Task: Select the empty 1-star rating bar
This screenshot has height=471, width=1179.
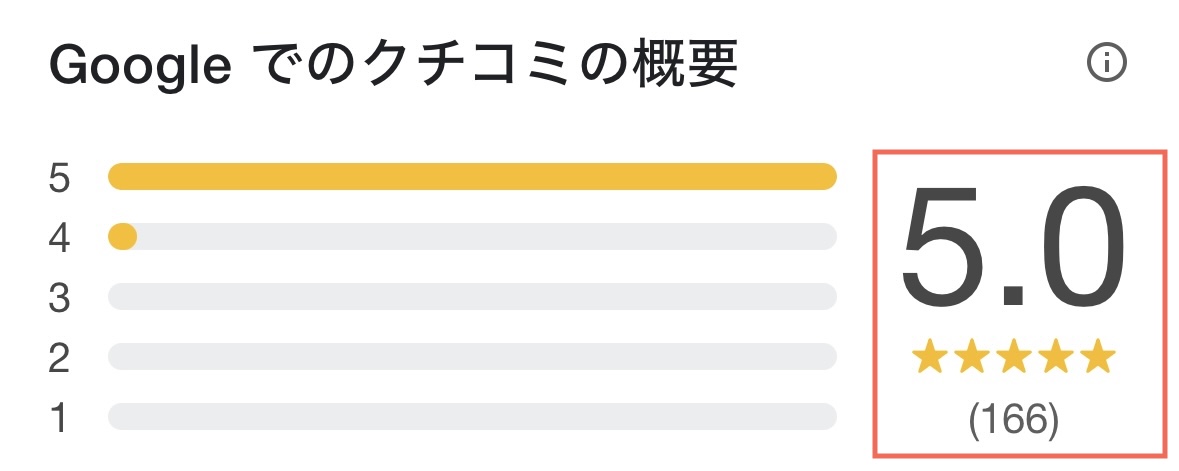Action: (x=472, y=417)
